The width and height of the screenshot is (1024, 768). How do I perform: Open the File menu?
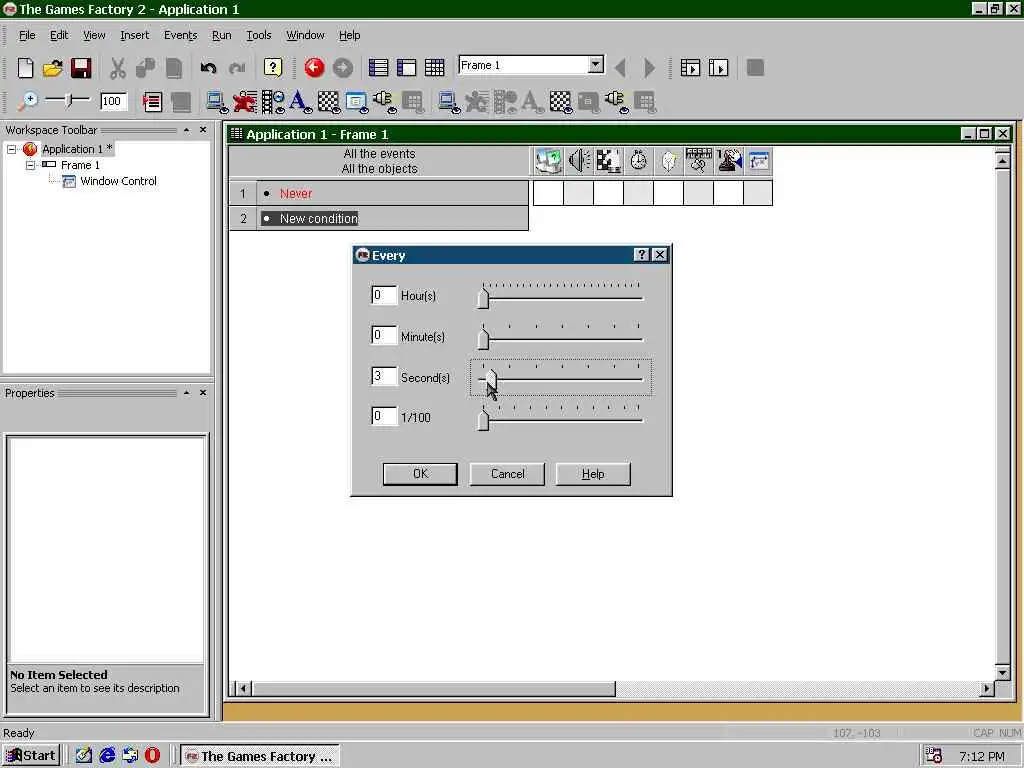[27, 35]
